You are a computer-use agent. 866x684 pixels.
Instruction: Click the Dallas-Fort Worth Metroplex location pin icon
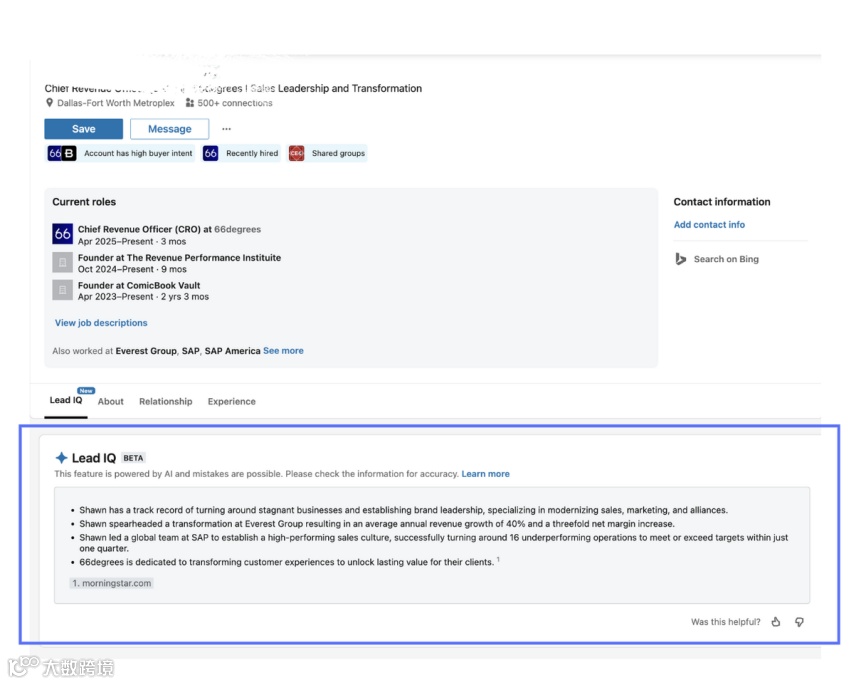49,103
